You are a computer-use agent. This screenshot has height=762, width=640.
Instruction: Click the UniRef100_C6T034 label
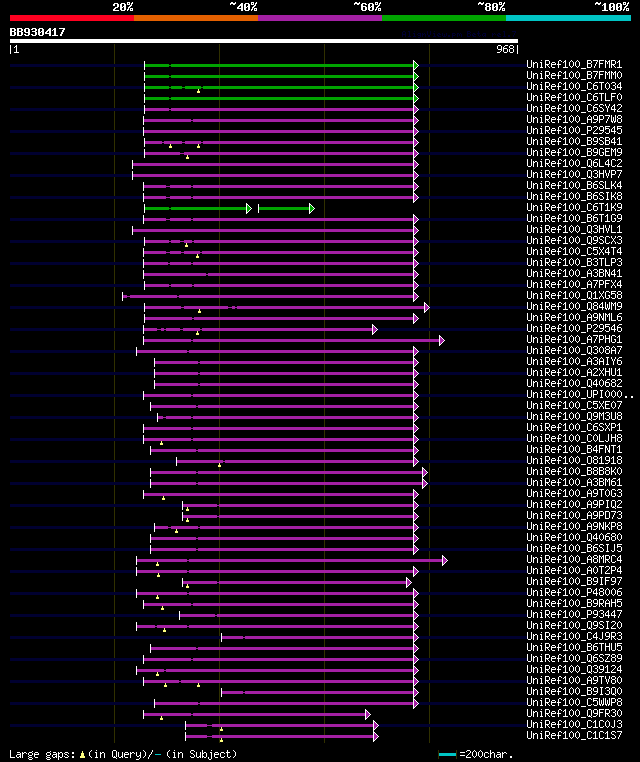coord(574,87)
